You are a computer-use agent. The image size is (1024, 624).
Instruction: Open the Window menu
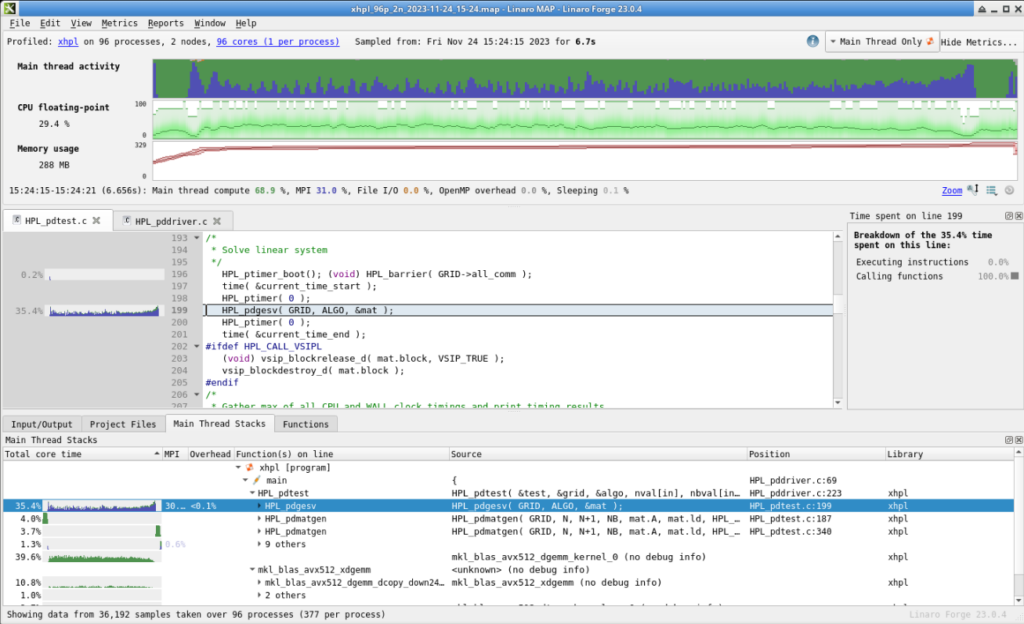[210, 23]
